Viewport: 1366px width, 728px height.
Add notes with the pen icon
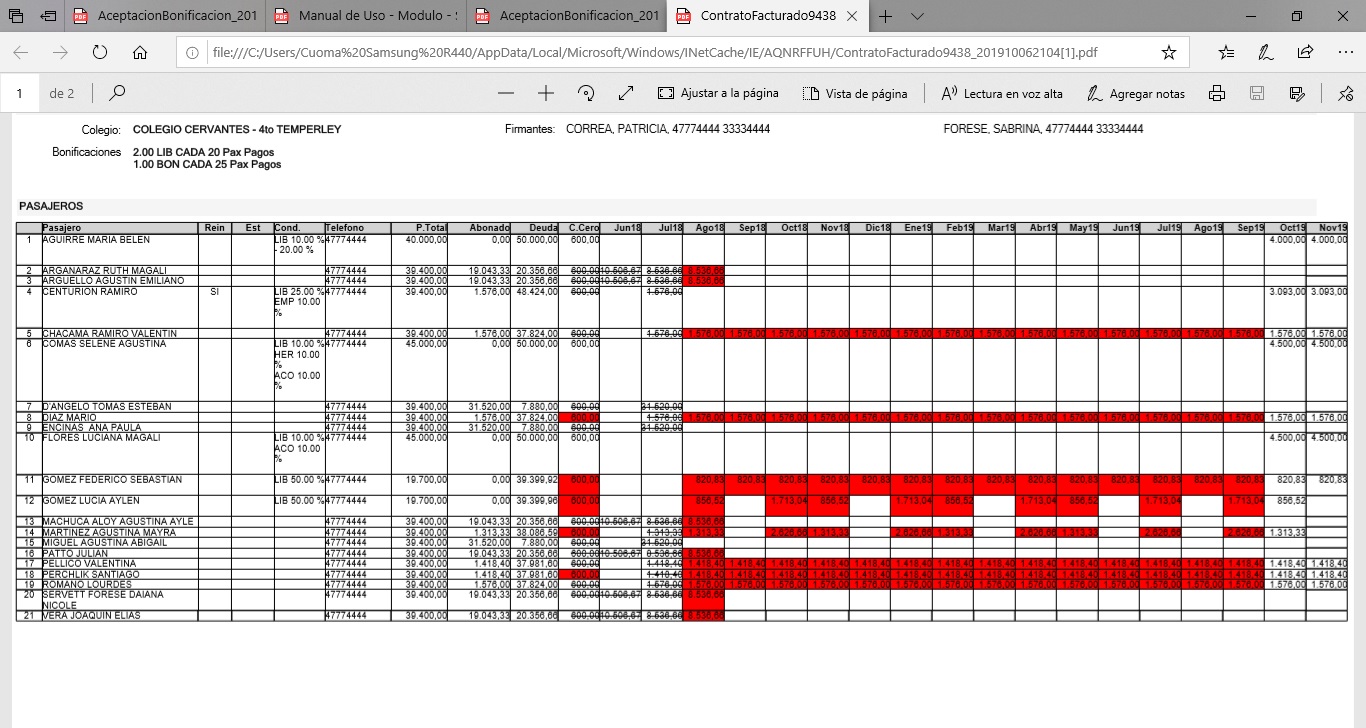point(1266,53)
